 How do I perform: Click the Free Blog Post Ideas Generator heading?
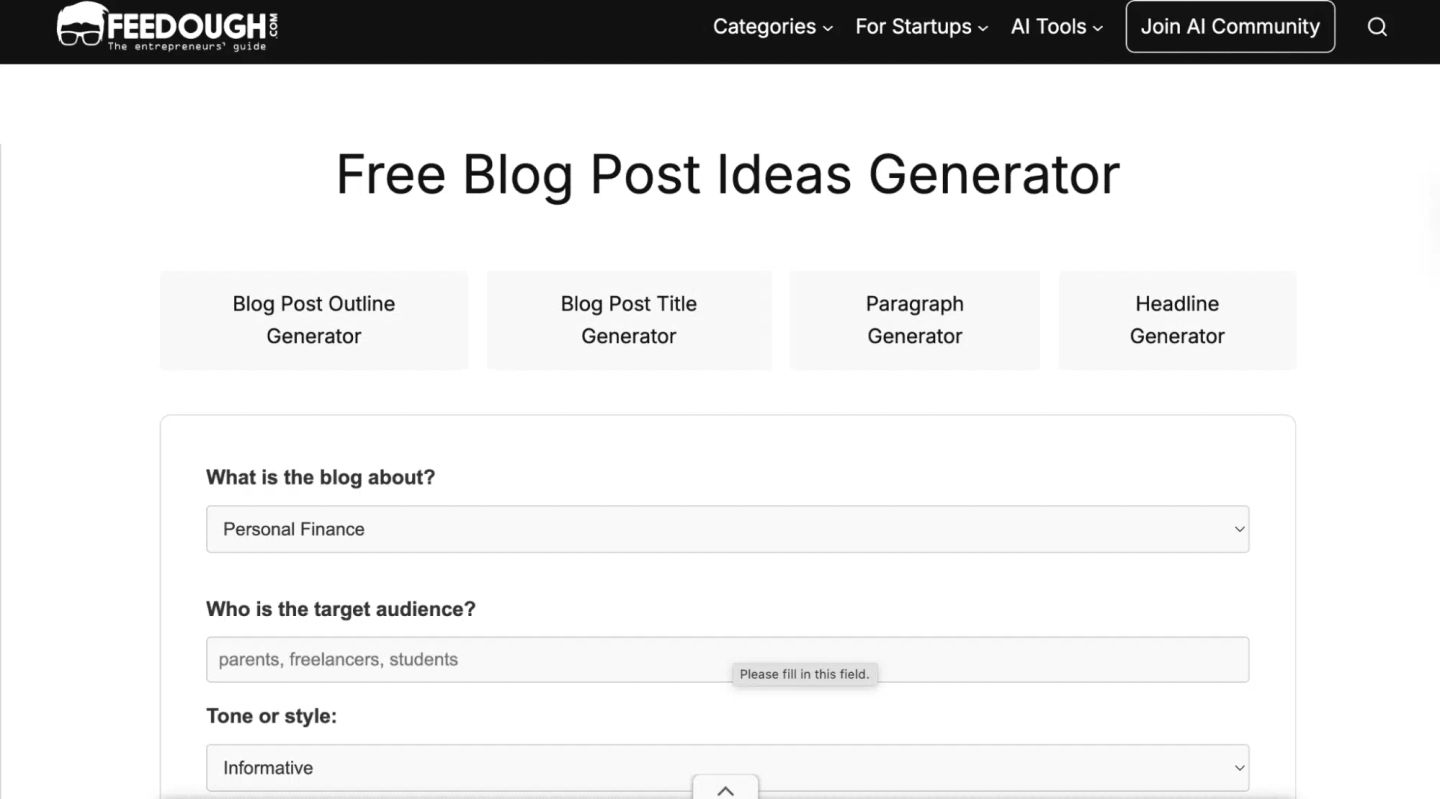(727, 174)
